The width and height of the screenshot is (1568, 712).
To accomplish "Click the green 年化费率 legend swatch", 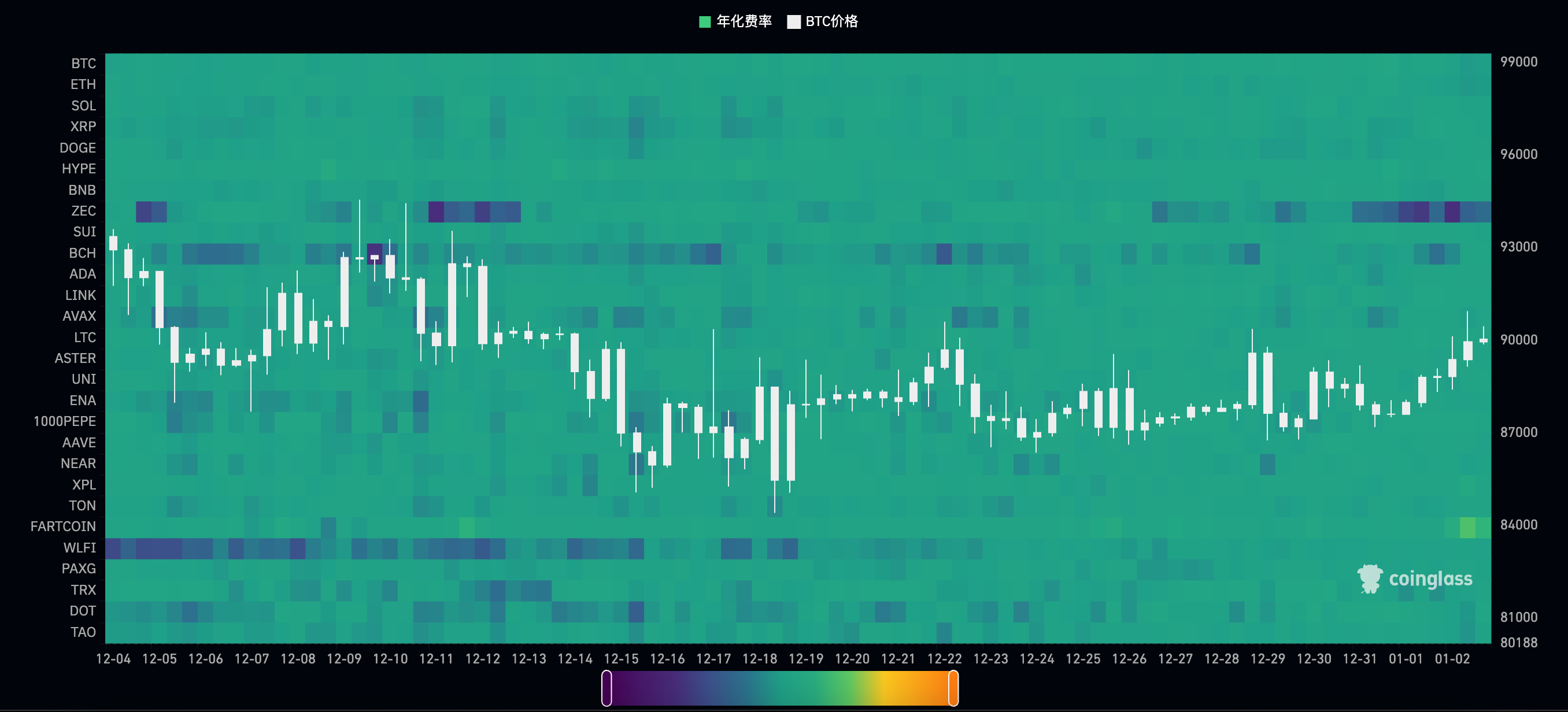I will [x=705, y=22].
